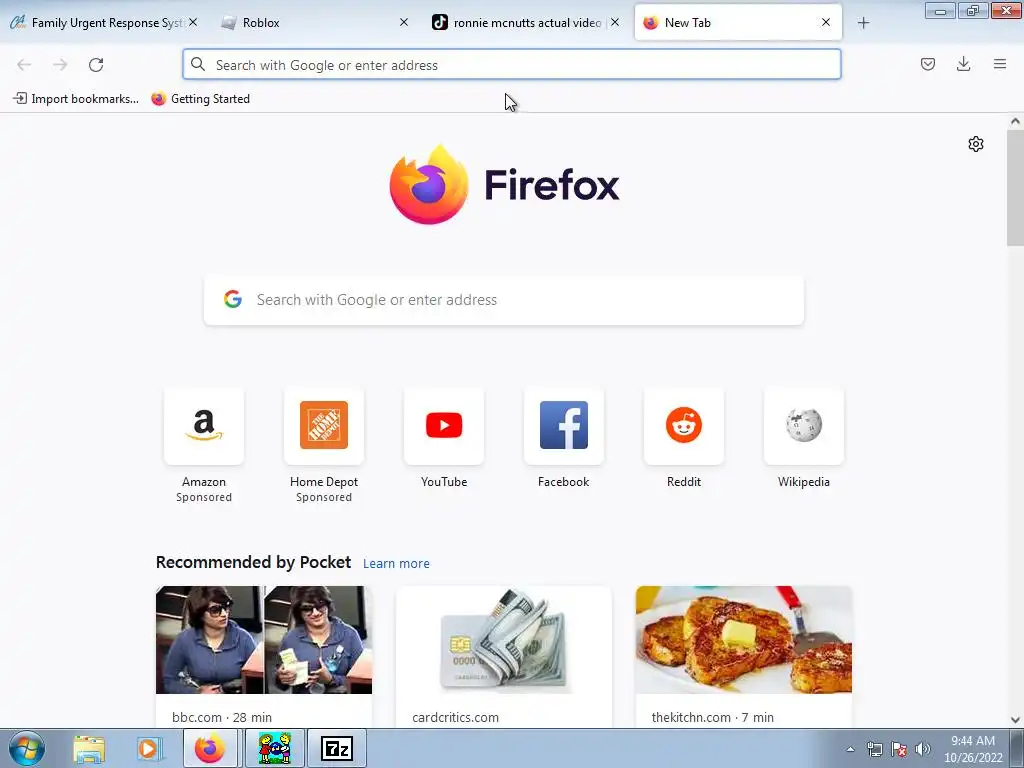Image resolution: width=1024 pixels, height=768 pixels.
Task: Click the page scrollbar up arrow
Action: coord(1015,121)
